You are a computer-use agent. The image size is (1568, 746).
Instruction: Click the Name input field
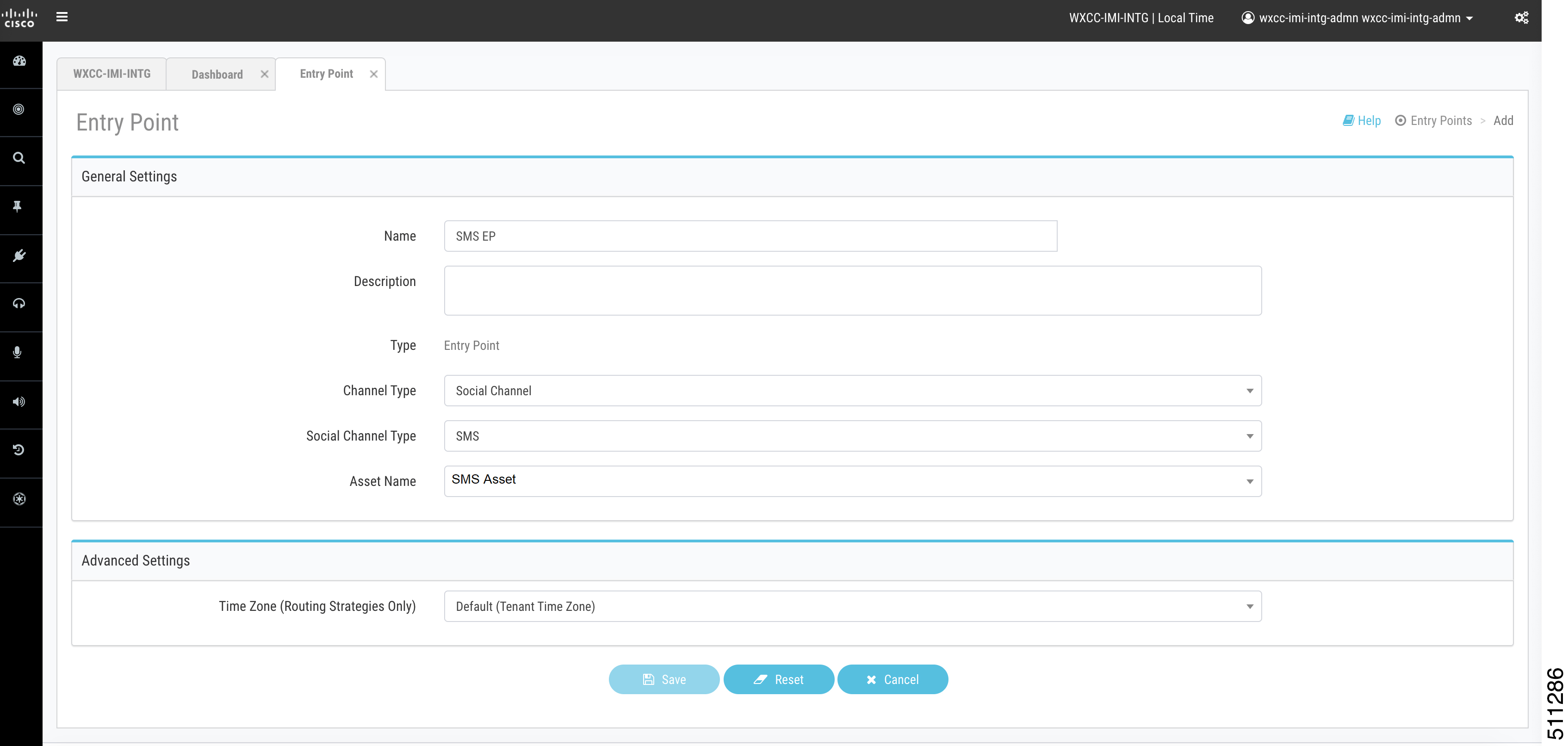[750, 236]
